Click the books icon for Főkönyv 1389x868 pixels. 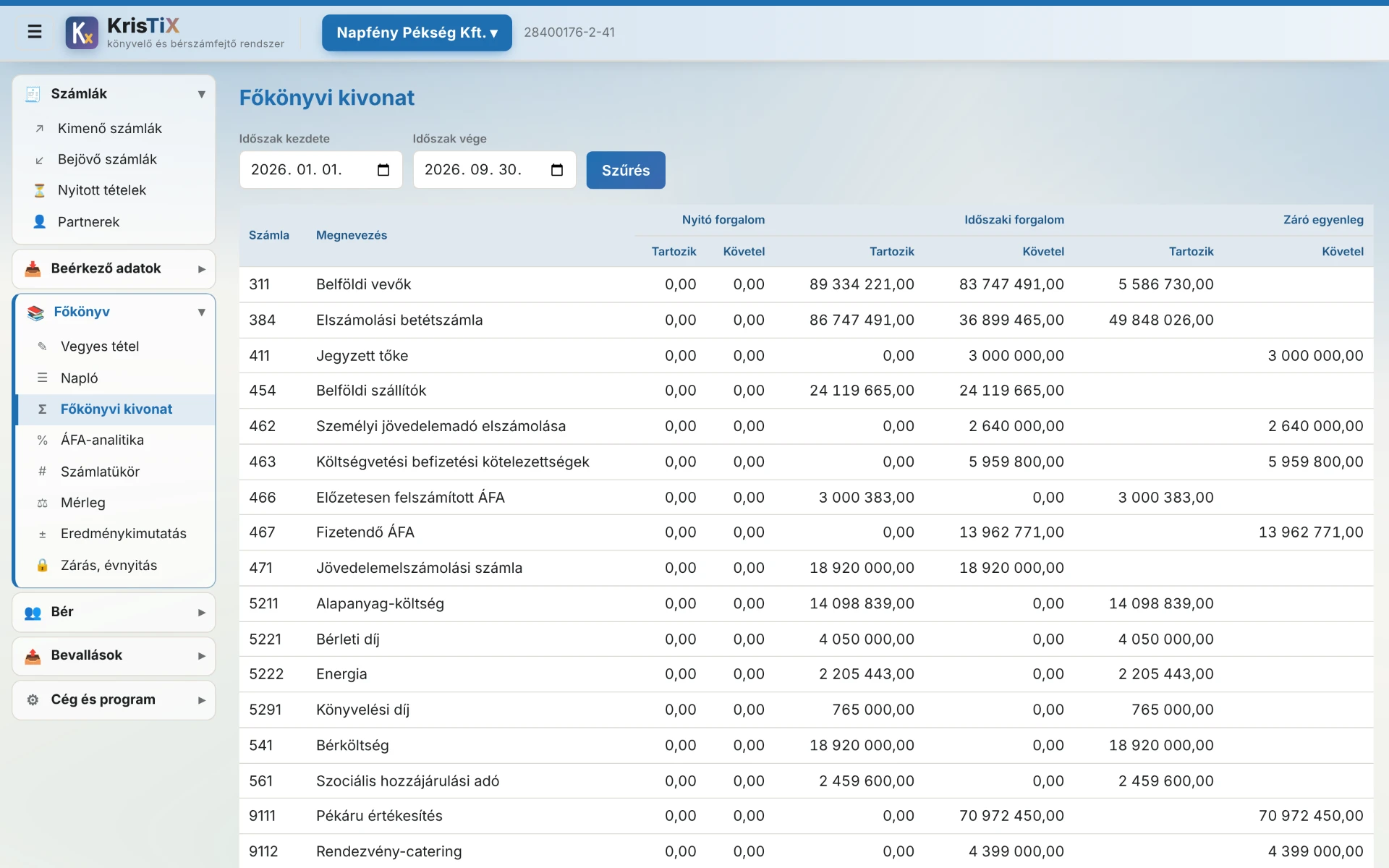click(35, 312)
